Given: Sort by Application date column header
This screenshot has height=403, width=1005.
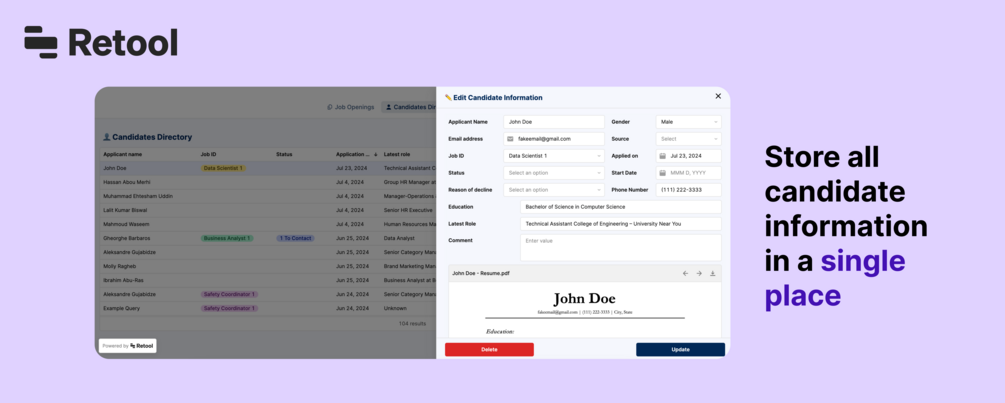Looking at the screenshot, I should click(356, 154).
